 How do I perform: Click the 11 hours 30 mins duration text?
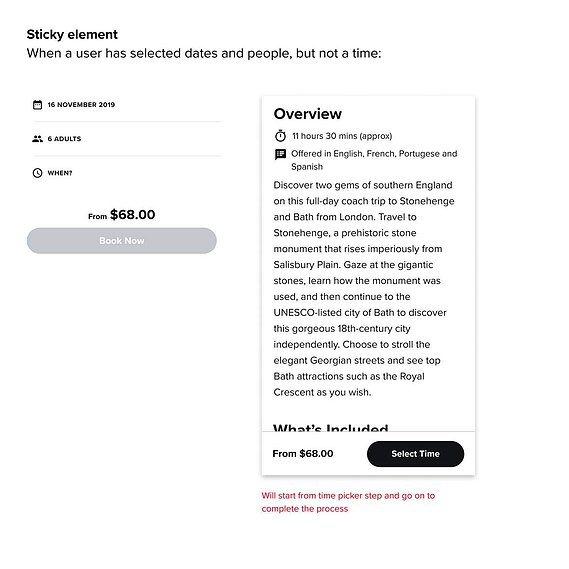pos(342,136)
